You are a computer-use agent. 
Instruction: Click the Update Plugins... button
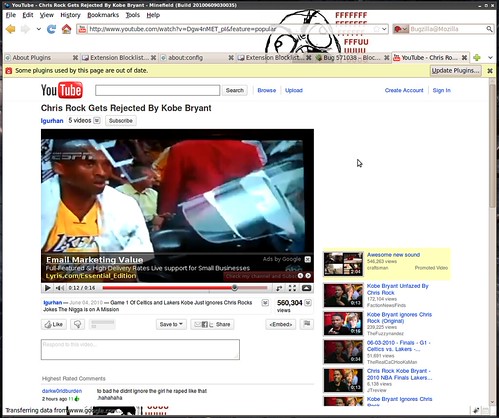pos(456,71)
